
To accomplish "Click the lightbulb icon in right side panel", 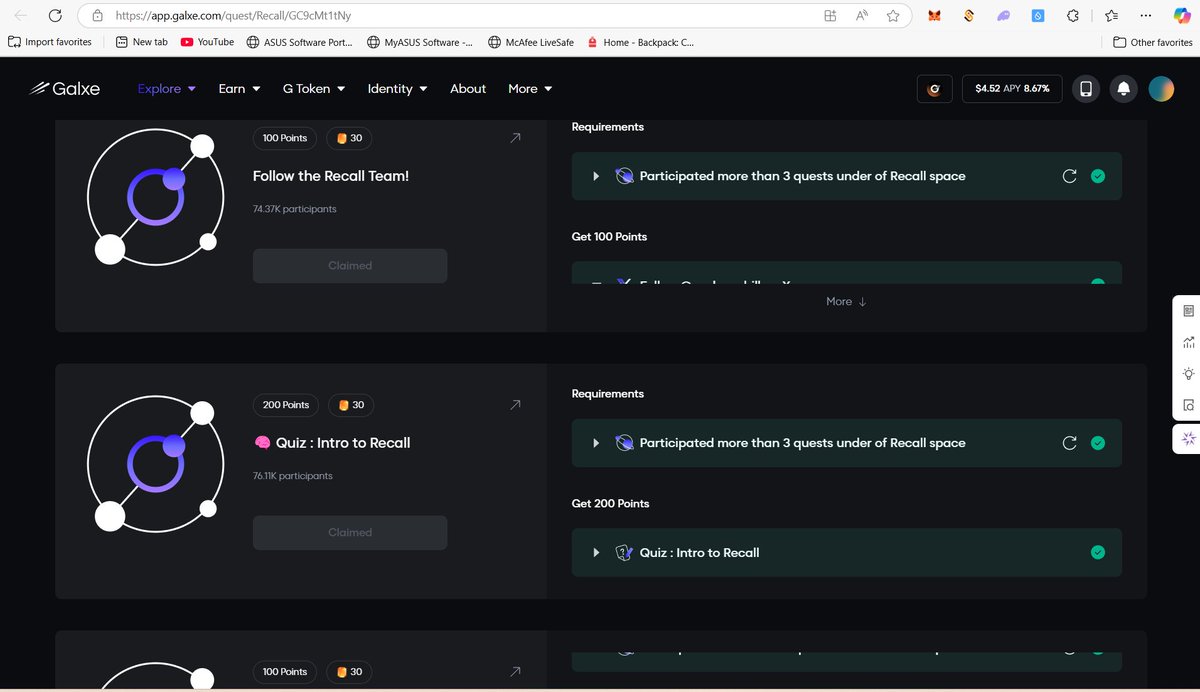I will (1188, 374).
